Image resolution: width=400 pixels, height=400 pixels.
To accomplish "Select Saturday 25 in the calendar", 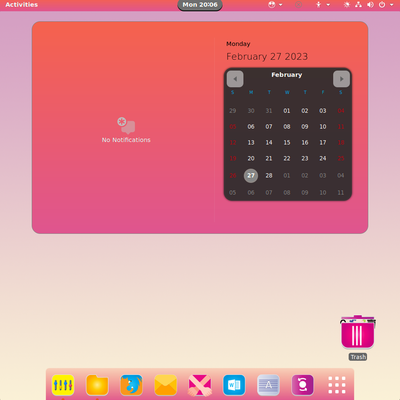I will (x=341, y=159).
